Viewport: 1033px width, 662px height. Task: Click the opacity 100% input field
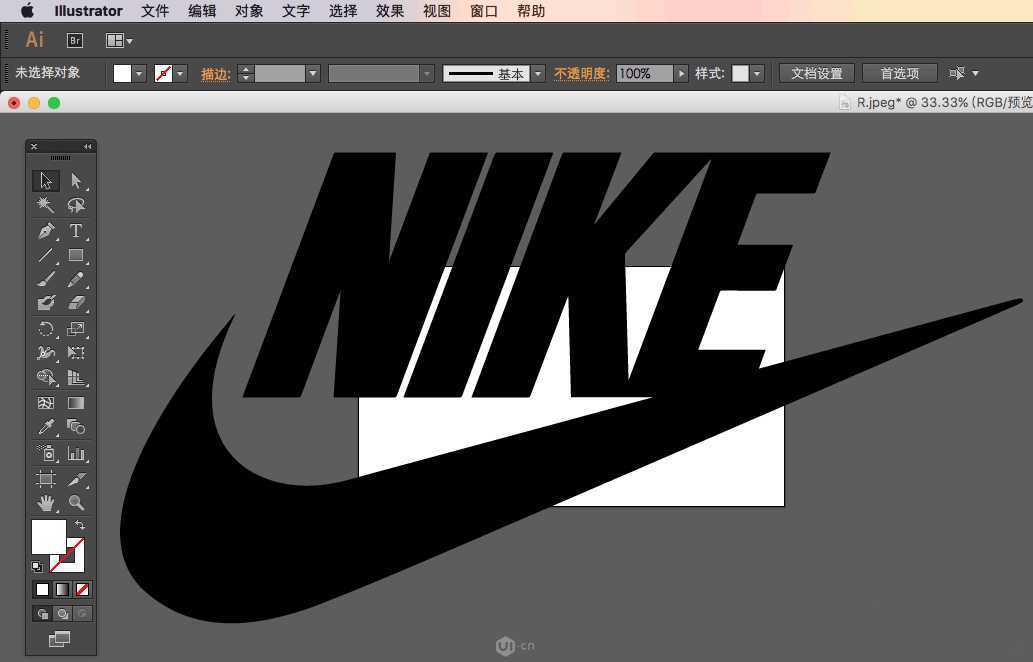(644, 74)
